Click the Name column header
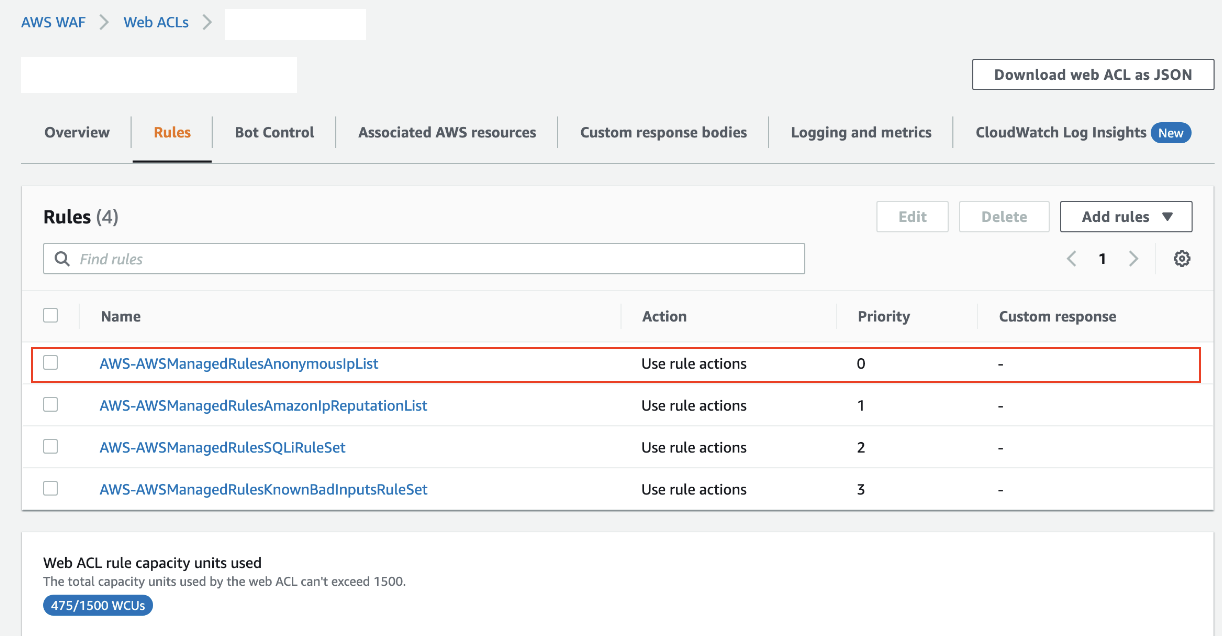Screen dimensions: 1222x636 121,316
